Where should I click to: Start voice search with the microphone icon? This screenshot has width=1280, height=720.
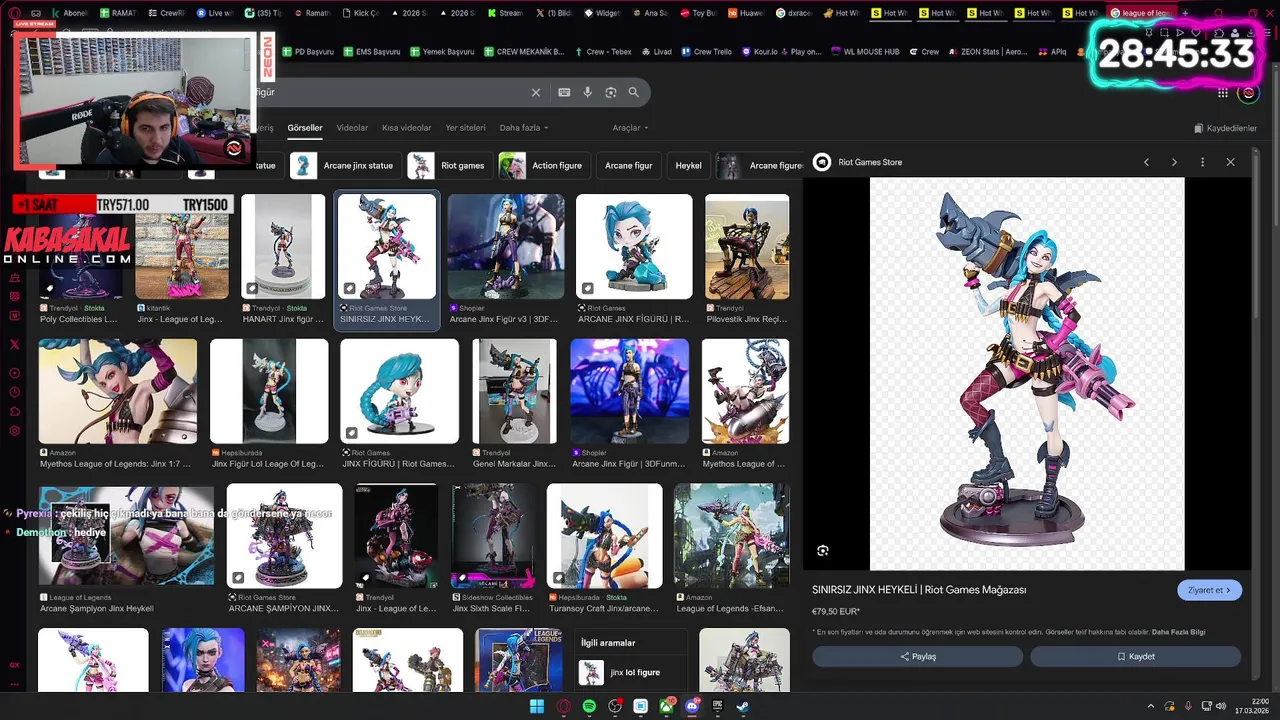click(588, 92)
